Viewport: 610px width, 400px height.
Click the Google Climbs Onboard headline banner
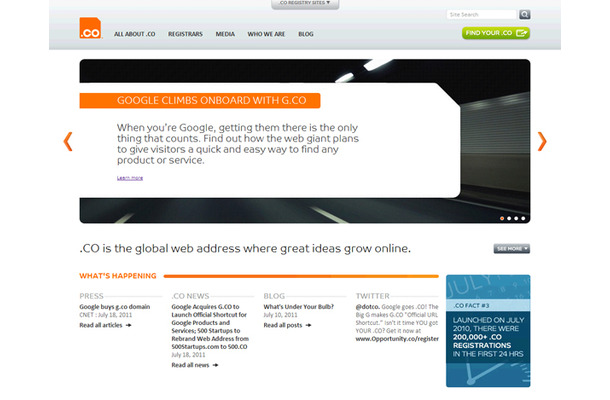pyautogui.click(x=200, y=100)
